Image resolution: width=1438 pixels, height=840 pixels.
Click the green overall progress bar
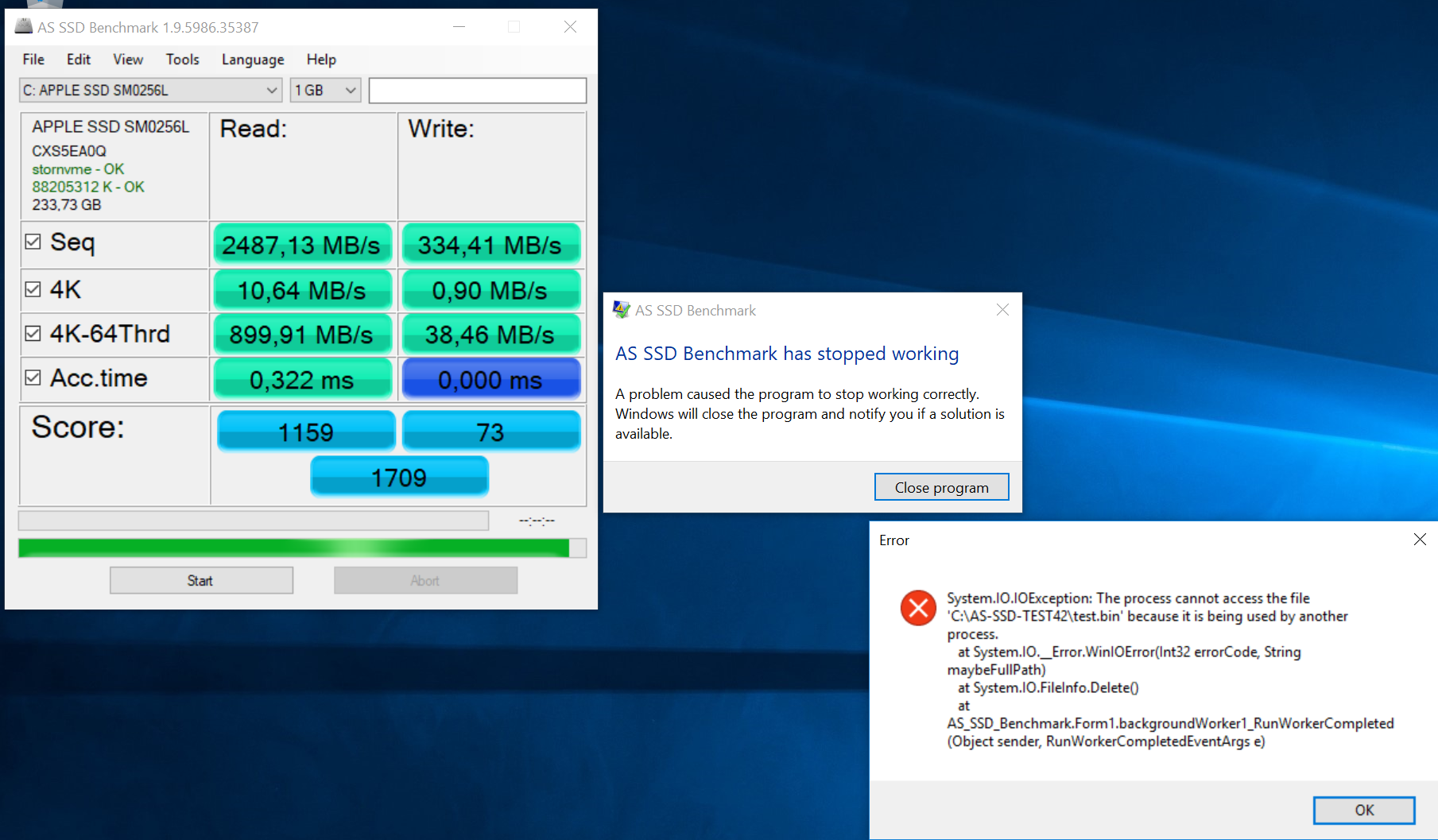point(302,548)
